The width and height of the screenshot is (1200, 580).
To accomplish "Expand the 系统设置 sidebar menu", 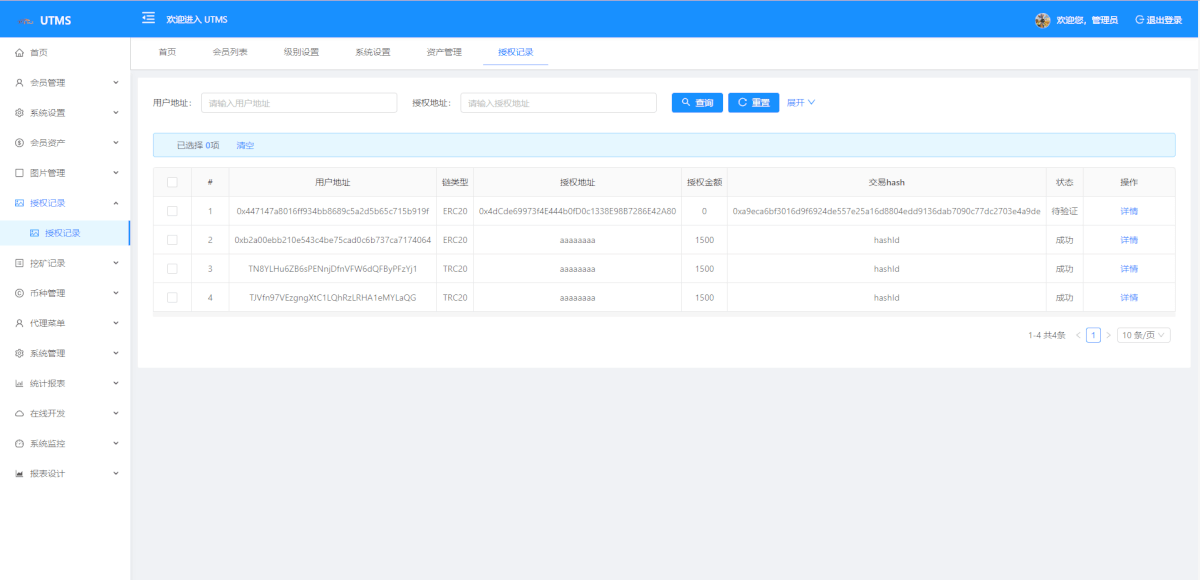I will [x=65, y=113].
